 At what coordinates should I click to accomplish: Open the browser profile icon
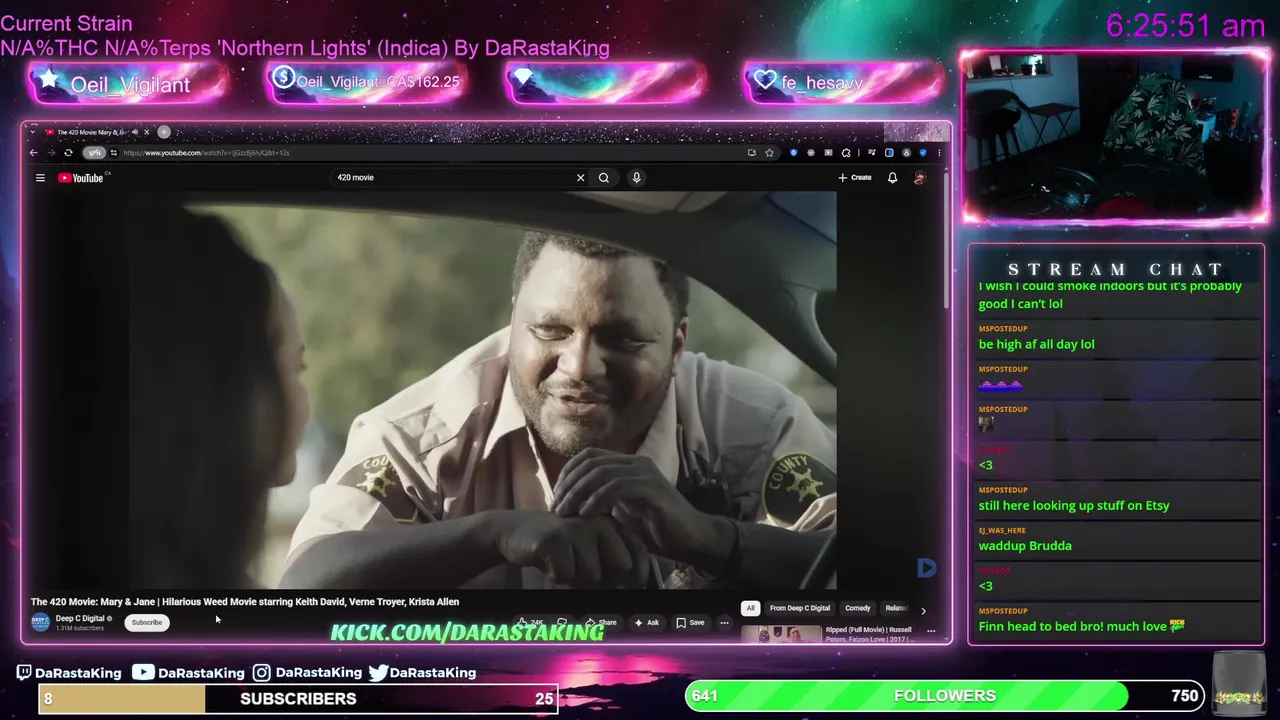point(907,153)
